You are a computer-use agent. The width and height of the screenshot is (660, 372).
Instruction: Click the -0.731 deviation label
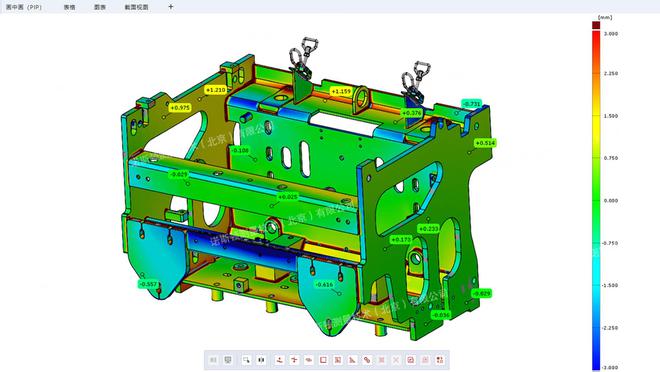click(471, 104)
